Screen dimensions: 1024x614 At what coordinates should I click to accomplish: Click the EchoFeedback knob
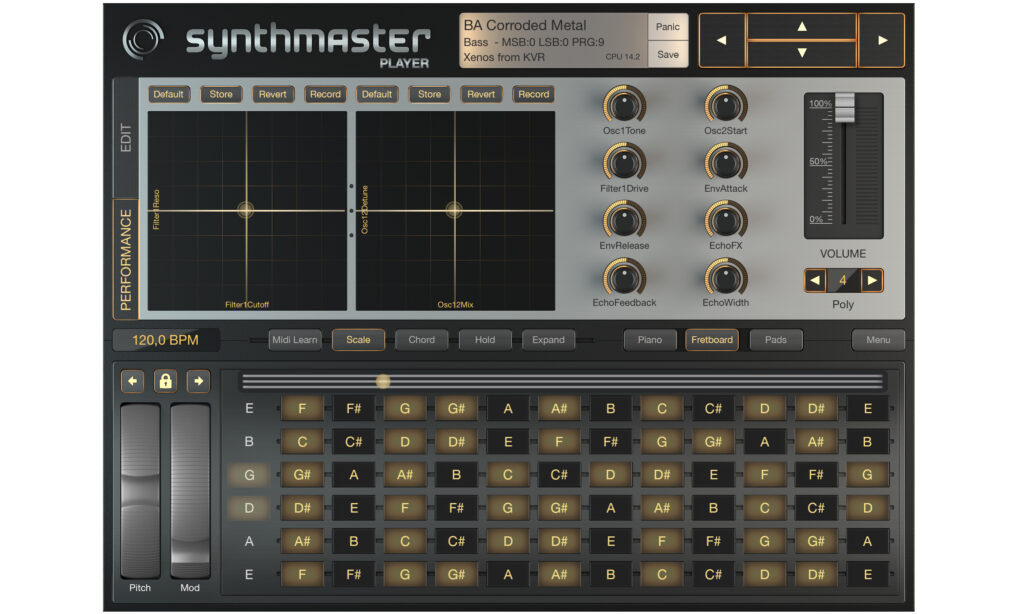(x=624, y=276)
